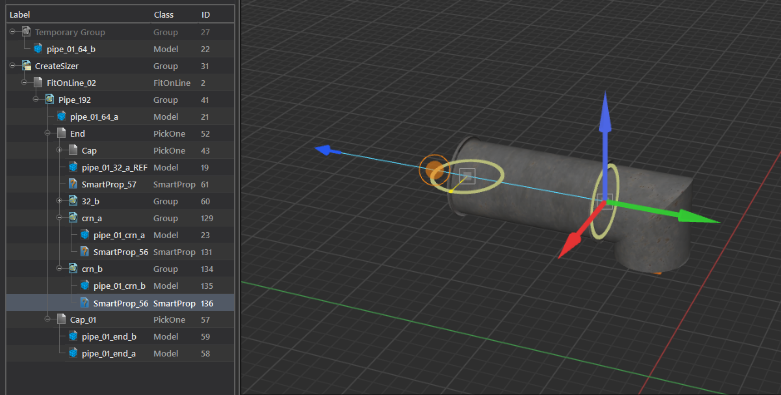Click the cube icon of pipe_01_crn_a
Image resolution: width=781 pixels, height=395 pixels.
85,235
